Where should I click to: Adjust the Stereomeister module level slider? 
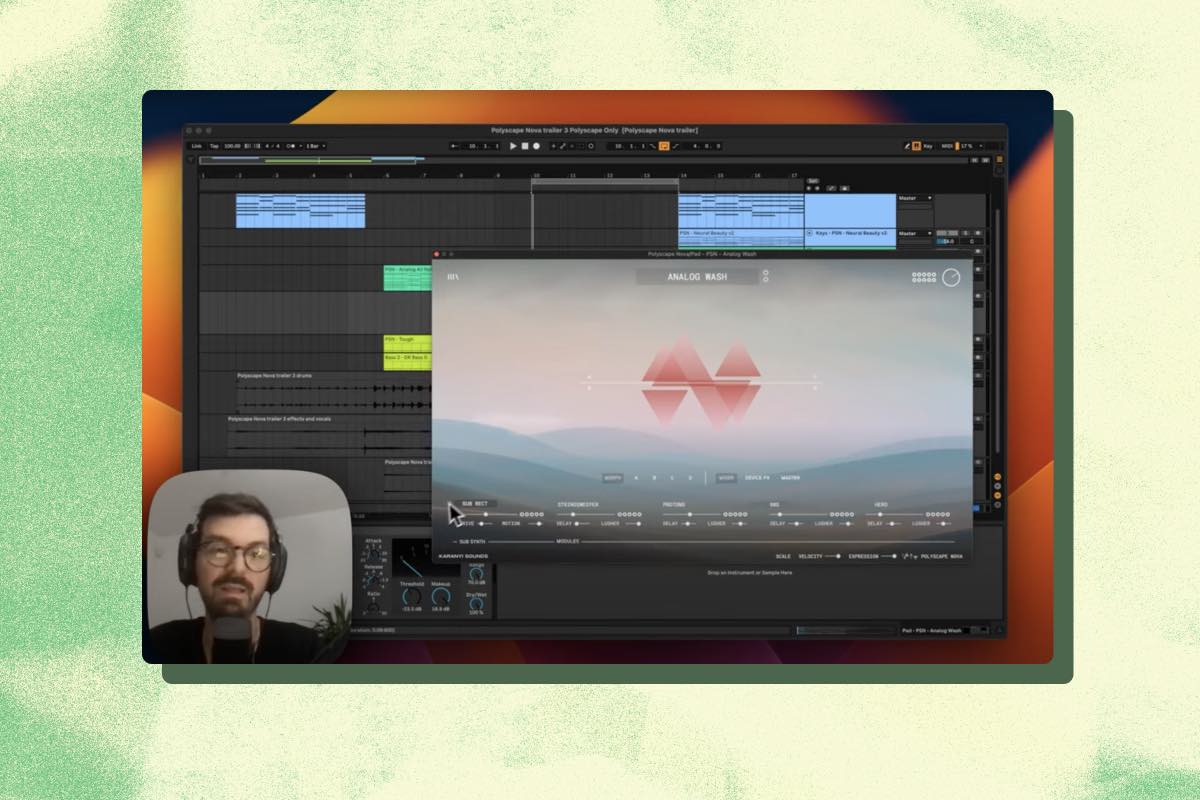pyautogui.click(x=573, y=514)
